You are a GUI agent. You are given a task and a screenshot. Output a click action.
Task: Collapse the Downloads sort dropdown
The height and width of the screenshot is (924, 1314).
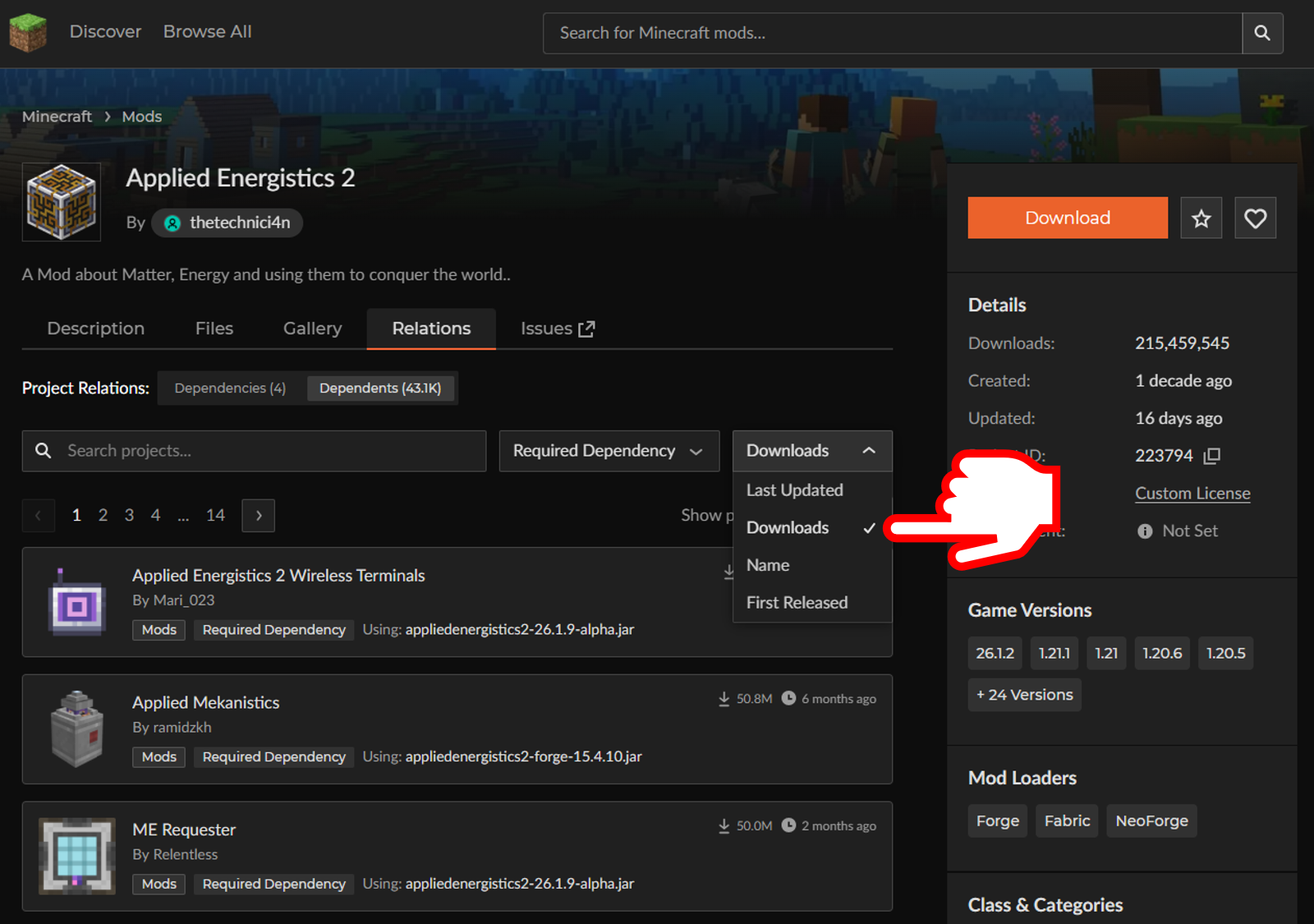point(812,451)
